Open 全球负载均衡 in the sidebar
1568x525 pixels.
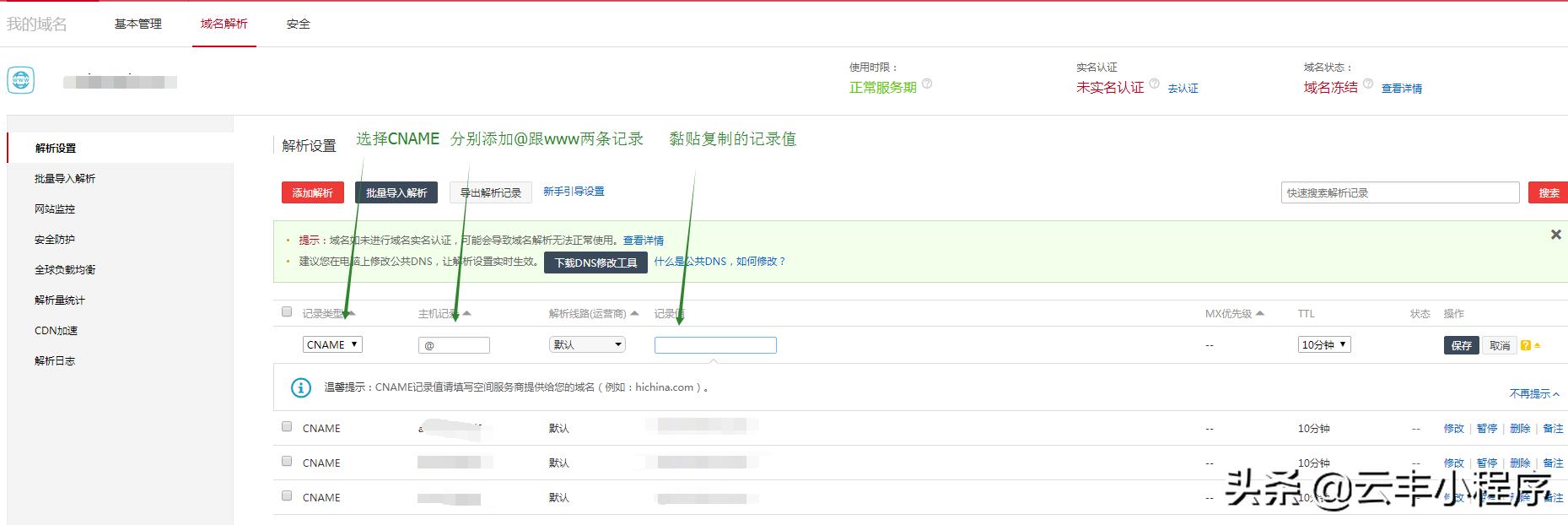pos(65,269)
